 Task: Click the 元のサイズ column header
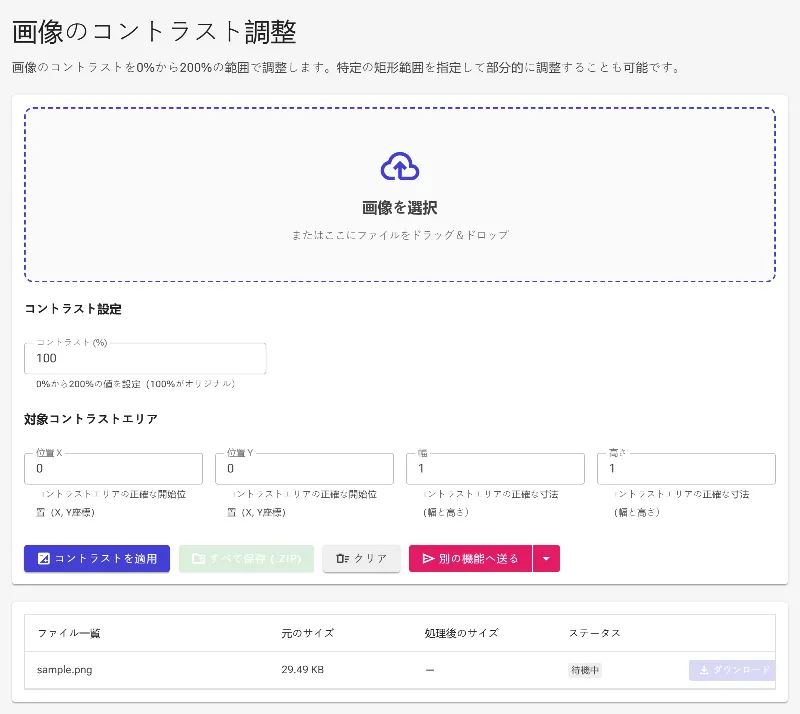(308, 633)
